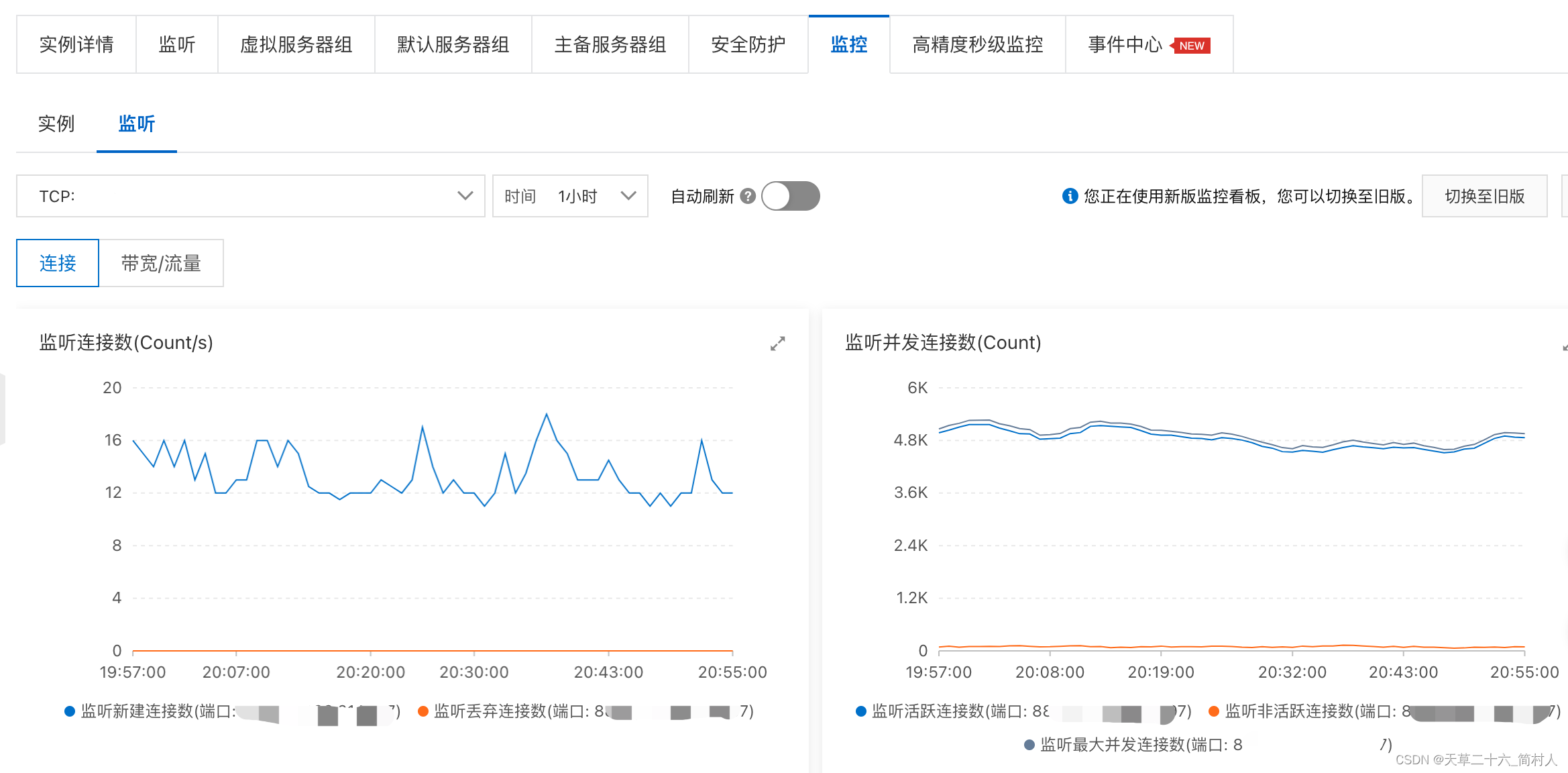Click the 4.8K y-axis label

pos(911,440)
